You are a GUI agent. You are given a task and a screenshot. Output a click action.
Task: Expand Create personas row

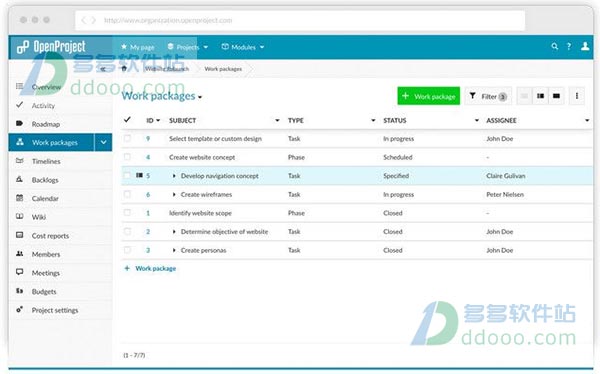[x=174, y=250]
